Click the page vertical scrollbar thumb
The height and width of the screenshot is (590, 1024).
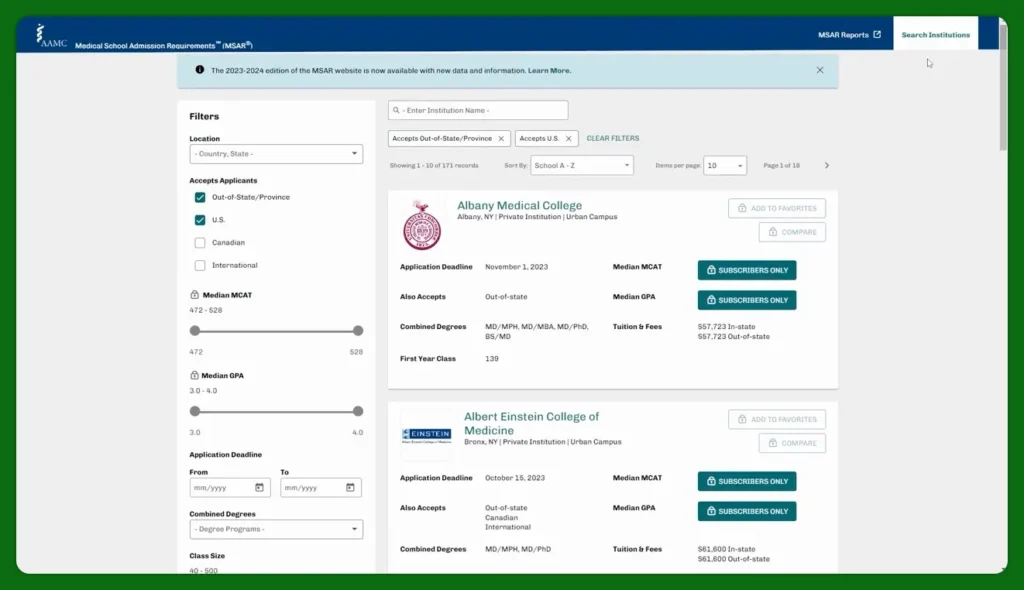(x=1002, y=88)
